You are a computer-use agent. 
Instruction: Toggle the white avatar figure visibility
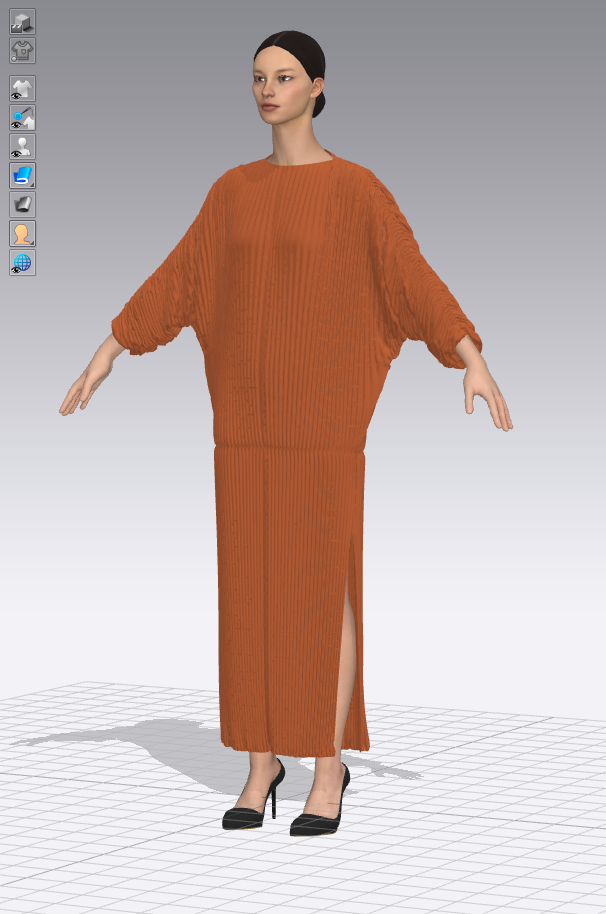22,146
